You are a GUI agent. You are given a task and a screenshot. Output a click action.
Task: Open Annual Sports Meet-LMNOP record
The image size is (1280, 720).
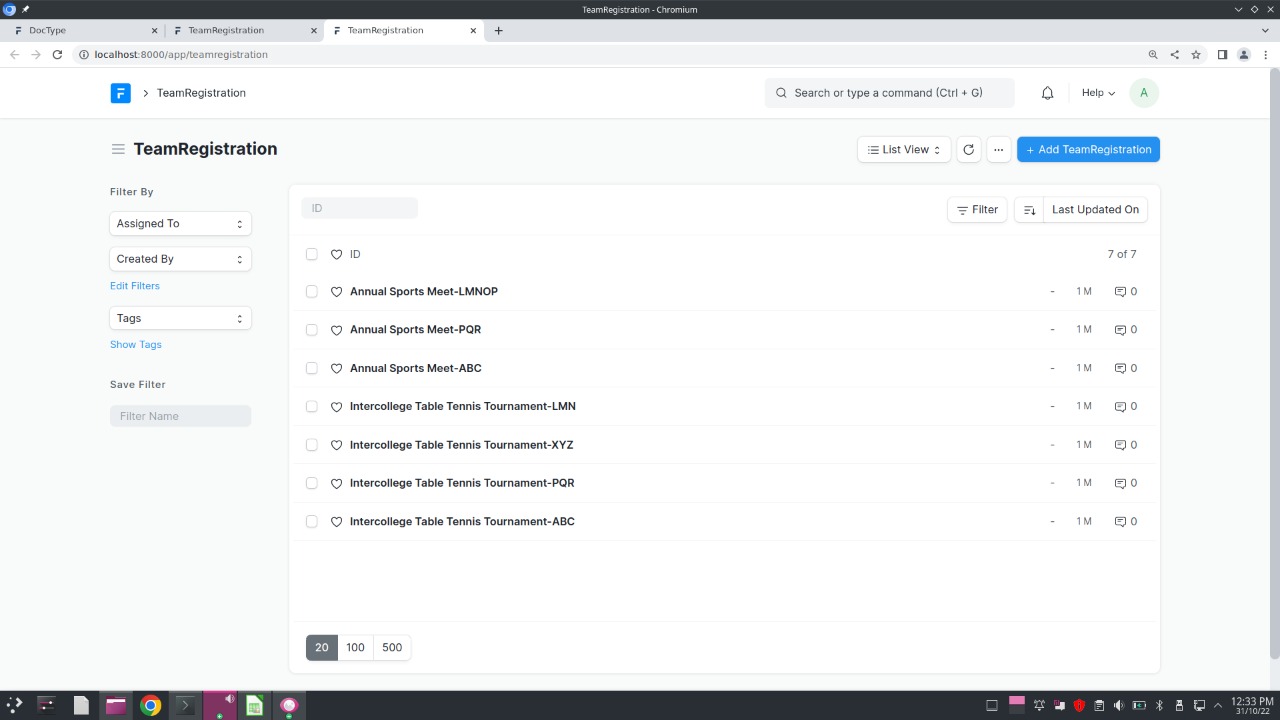(424, 292)
